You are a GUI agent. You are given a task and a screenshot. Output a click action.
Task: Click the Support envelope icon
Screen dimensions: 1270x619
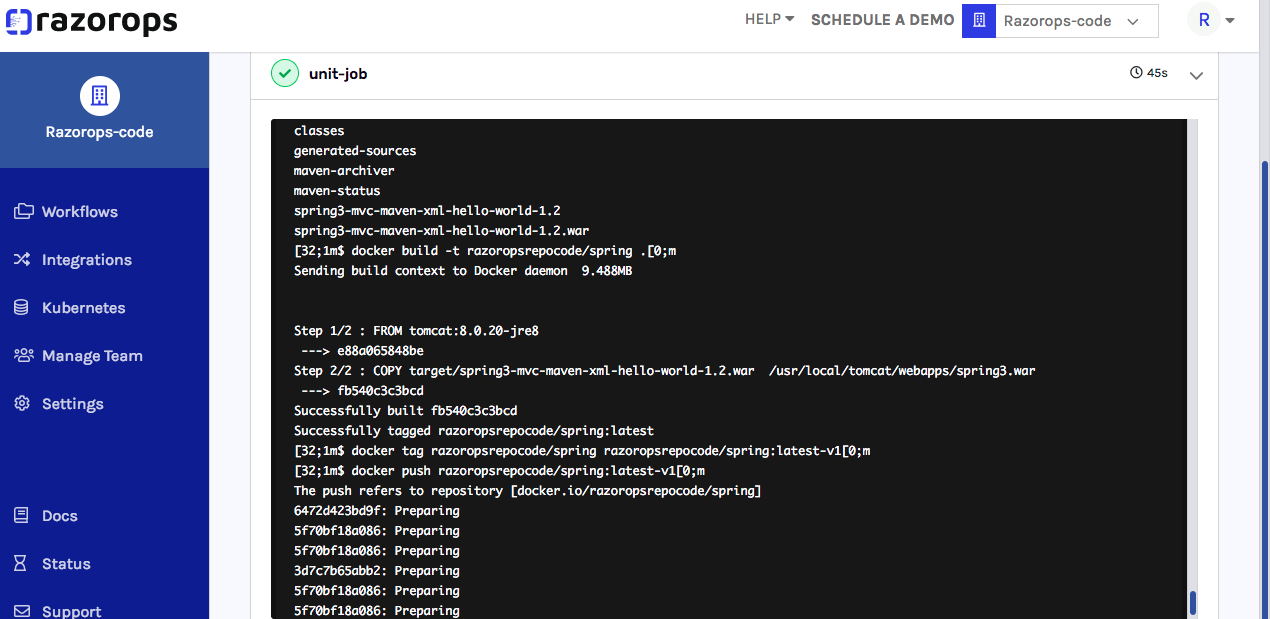(22, 611)
